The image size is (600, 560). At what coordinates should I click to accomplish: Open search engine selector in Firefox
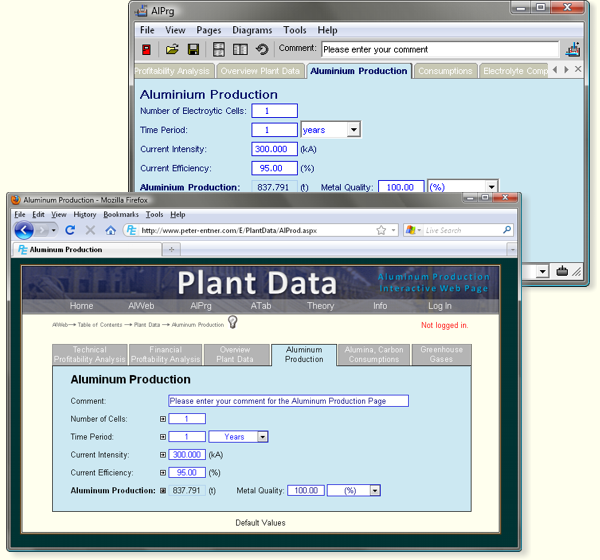(414, 230)
